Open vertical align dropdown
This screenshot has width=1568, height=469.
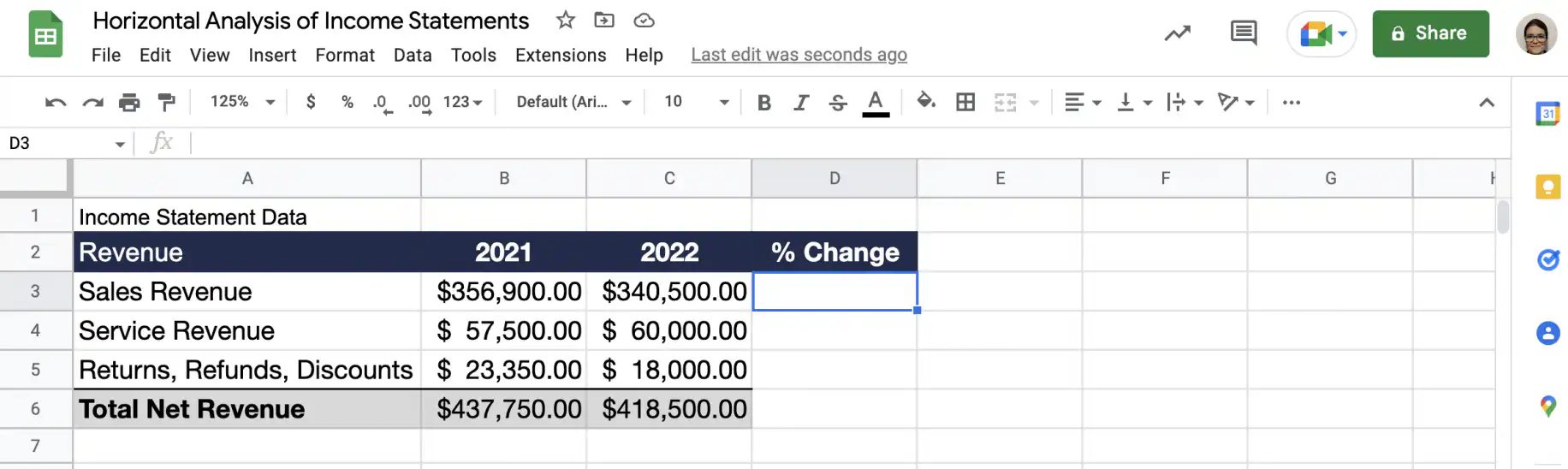coord(1135,103)
